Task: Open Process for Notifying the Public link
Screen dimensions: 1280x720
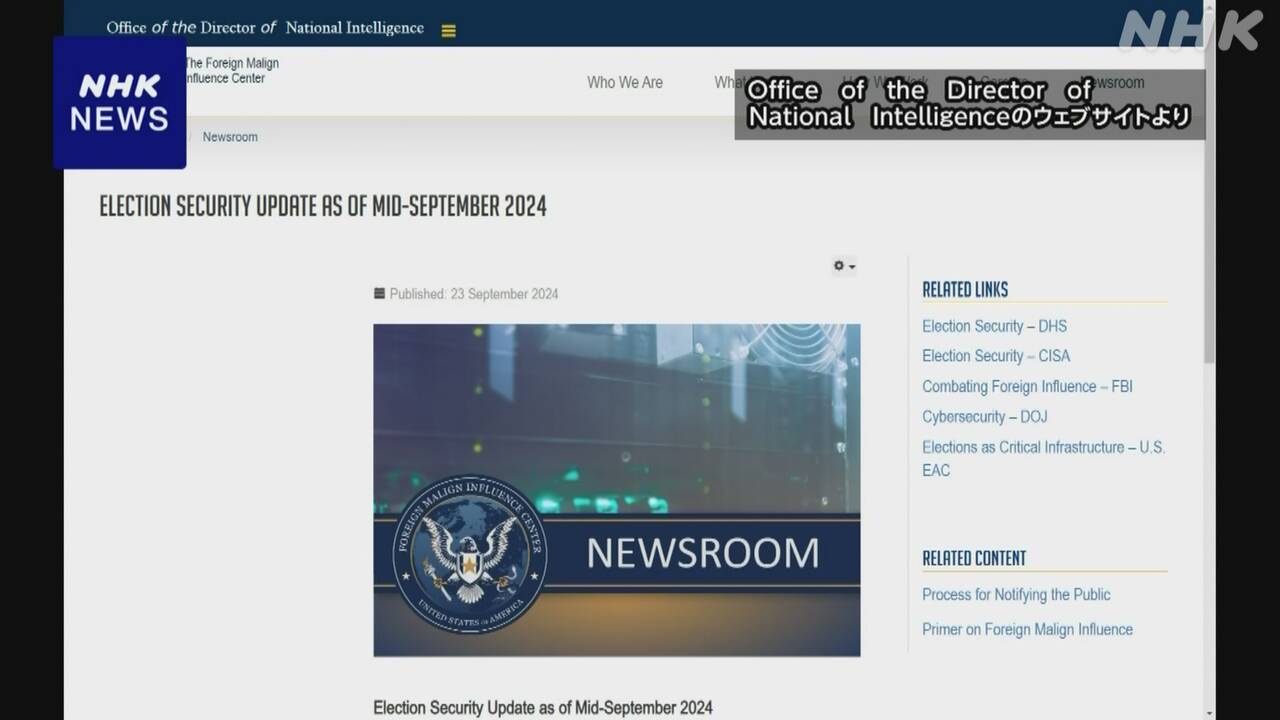Action: point(1016,594)
